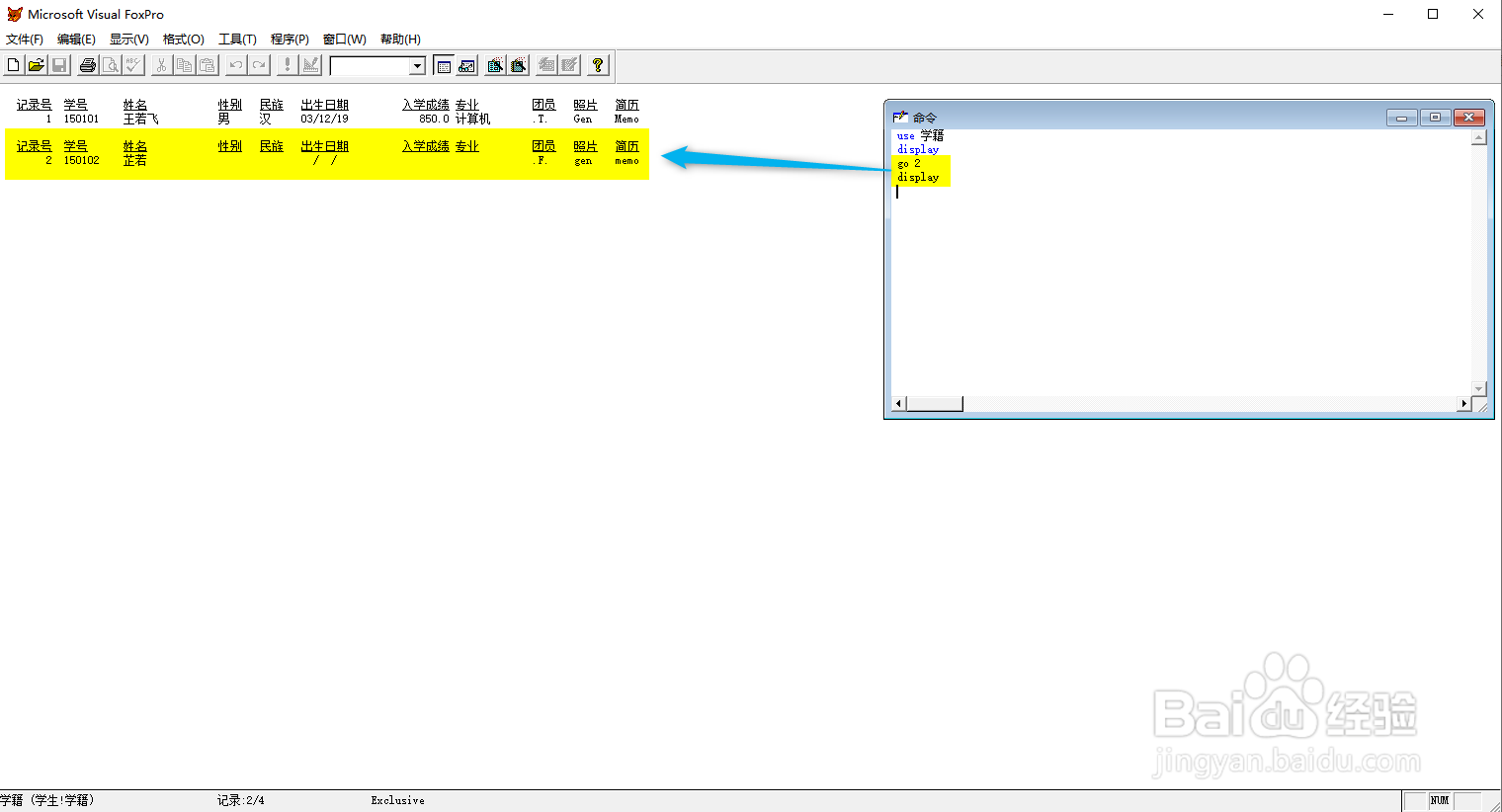Open the 编辑(E) menu
Screen dimensions: 1502x812
click(76, 40)
